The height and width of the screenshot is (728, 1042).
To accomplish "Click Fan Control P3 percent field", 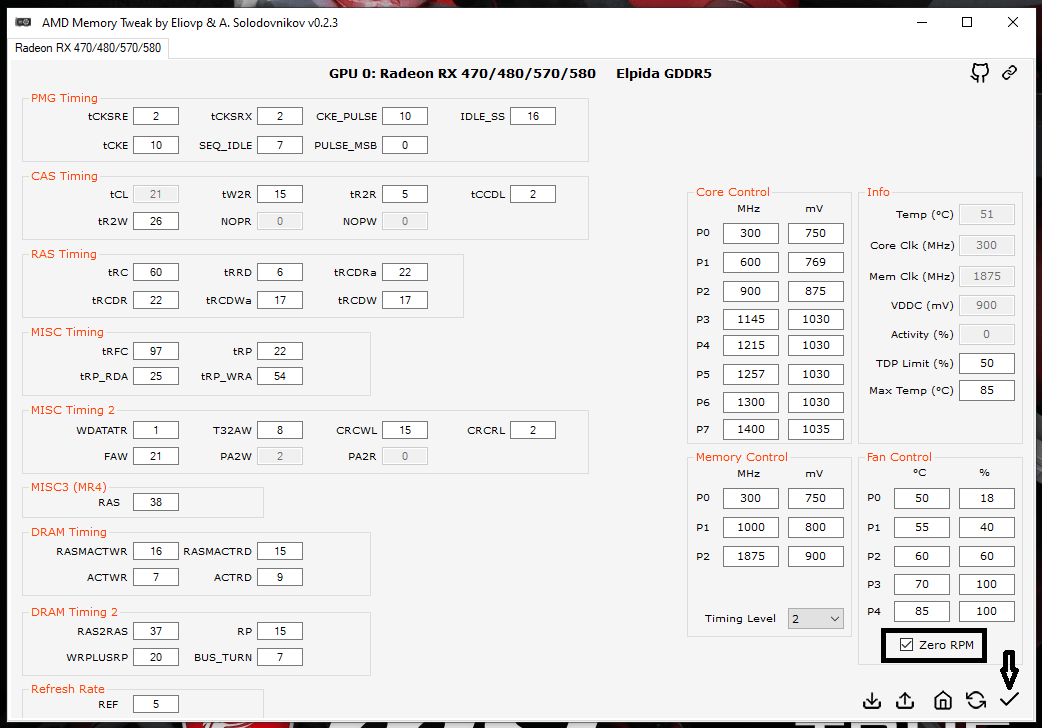I will pos(987,584).
